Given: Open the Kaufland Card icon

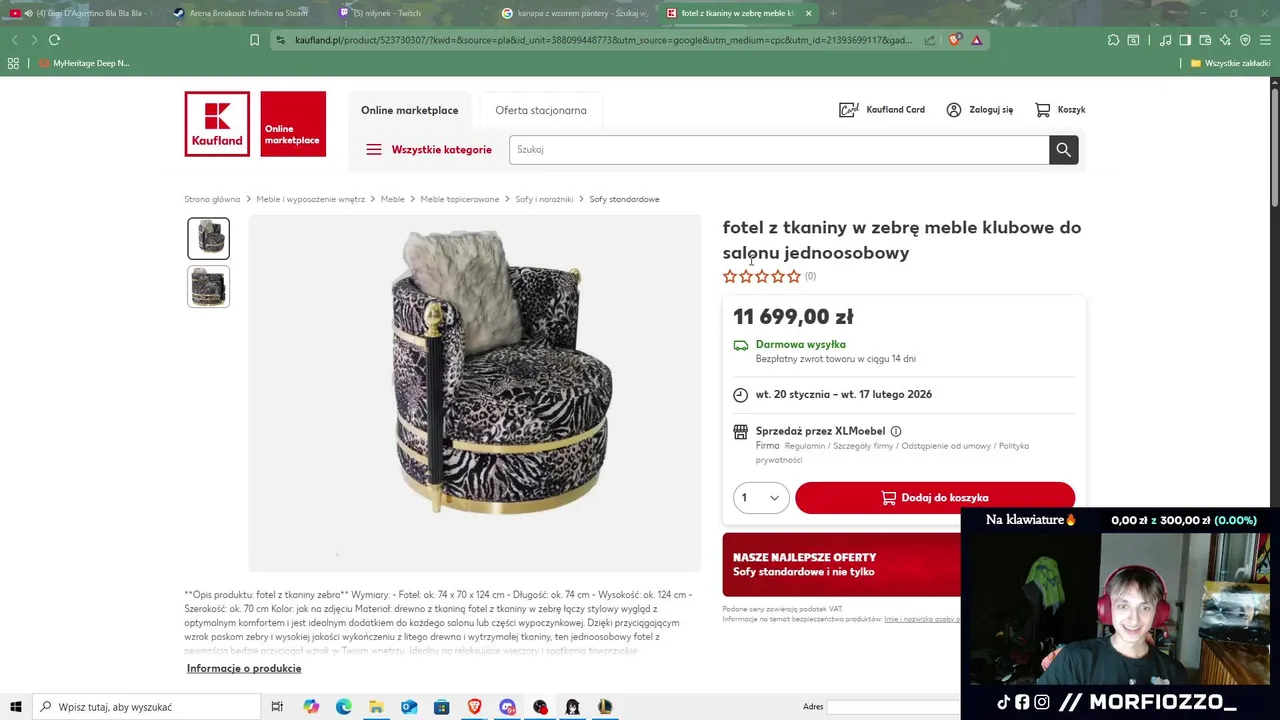Looking at the screenshot, I should coord(849,110).
